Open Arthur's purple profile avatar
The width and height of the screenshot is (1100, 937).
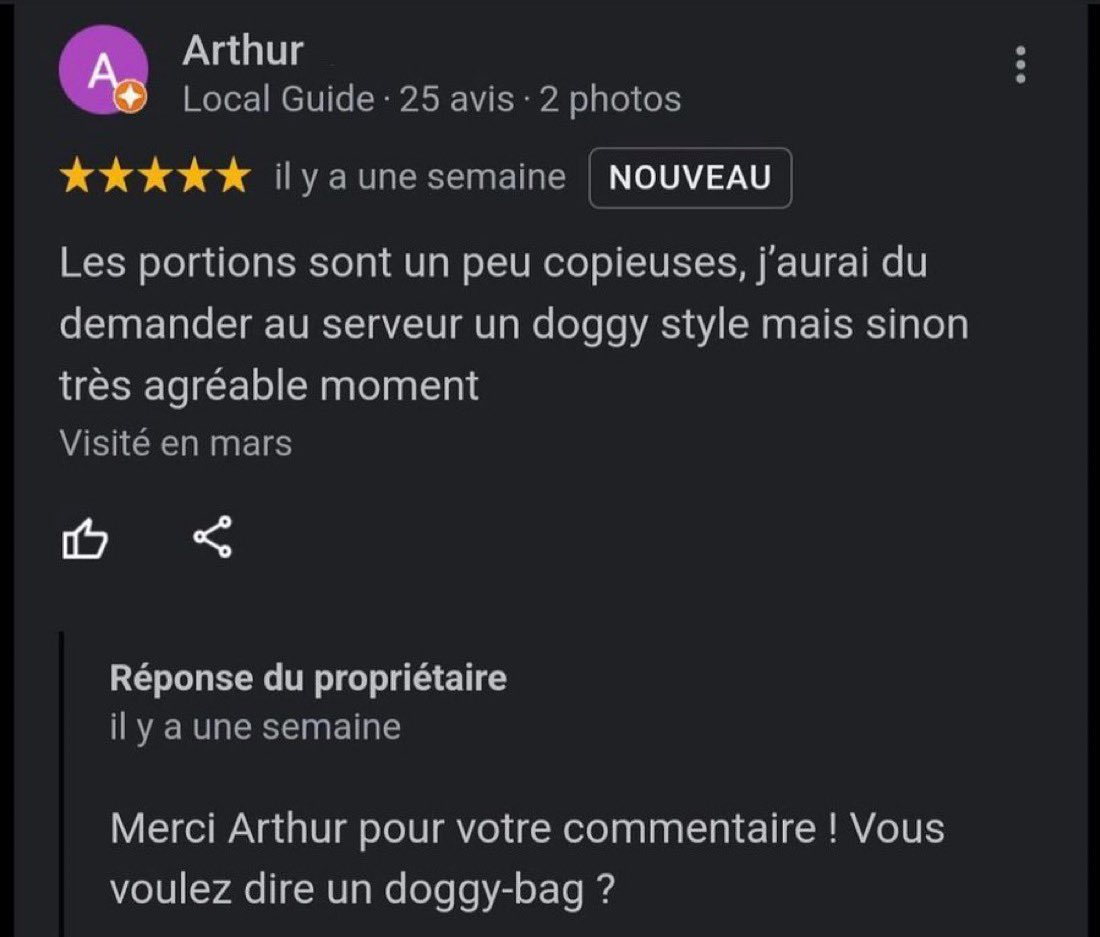(103, 69)
